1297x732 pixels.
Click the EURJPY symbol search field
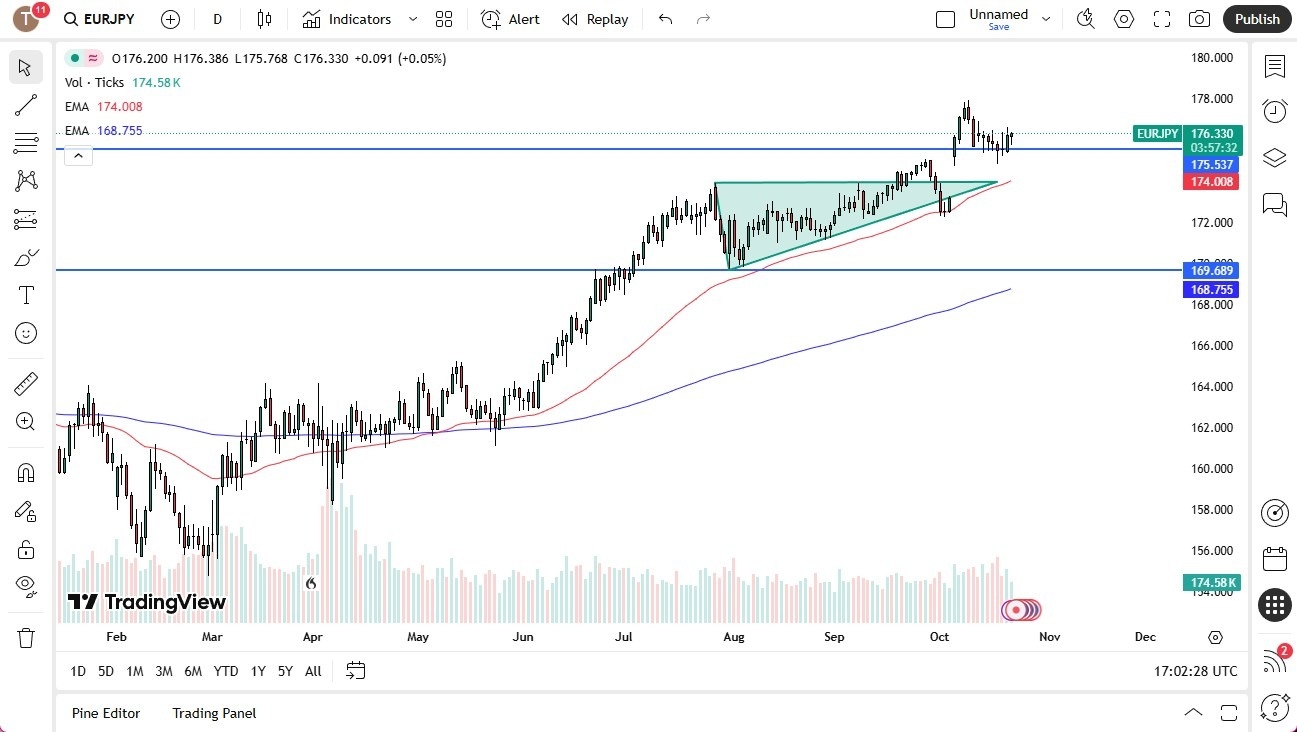pos(98,19)
